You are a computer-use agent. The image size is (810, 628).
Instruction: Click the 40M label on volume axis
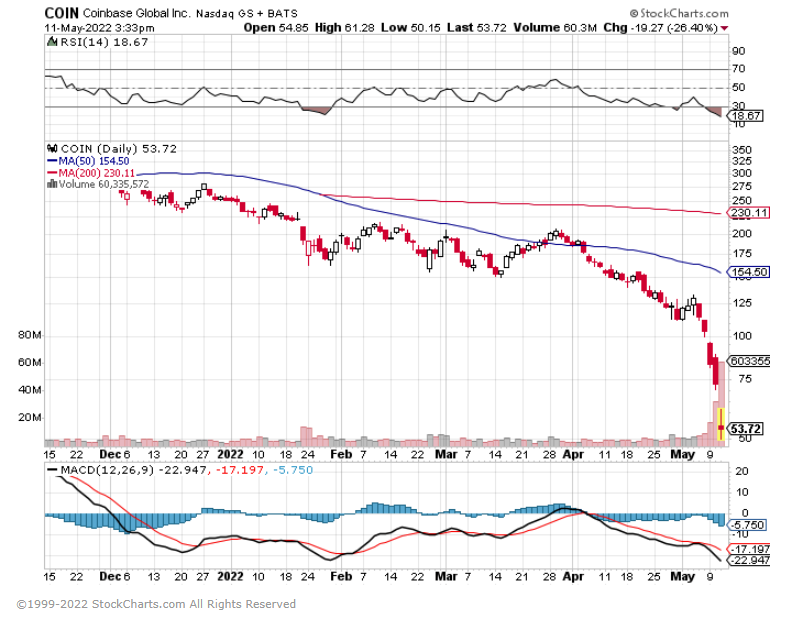pos(29,390)
